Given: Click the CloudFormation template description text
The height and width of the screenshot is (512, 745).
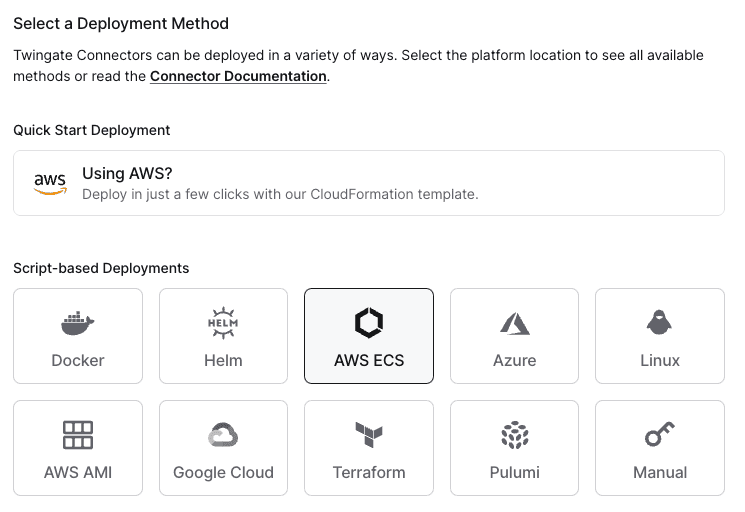Looking at the screenshot, I should (x=280, y=194).
